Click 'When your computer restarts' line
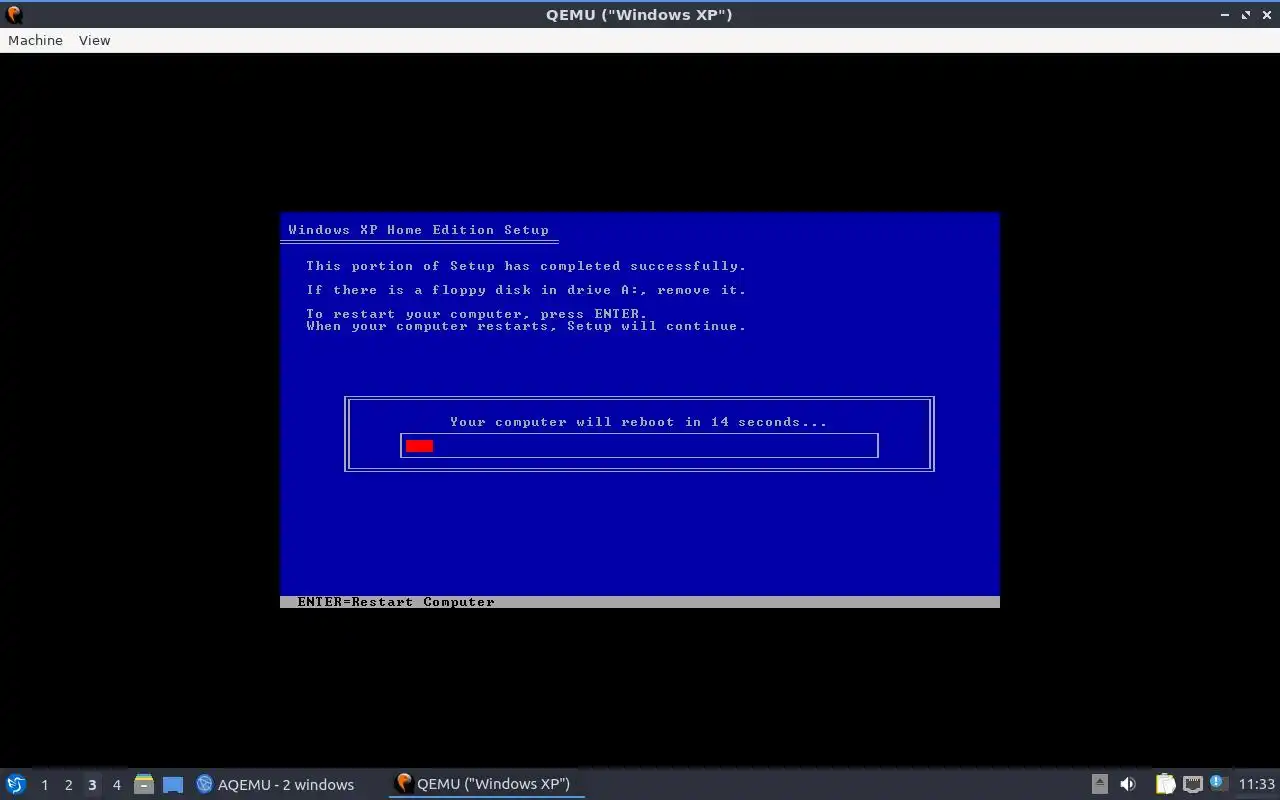 pyautogui.click(x=526, y=326)
